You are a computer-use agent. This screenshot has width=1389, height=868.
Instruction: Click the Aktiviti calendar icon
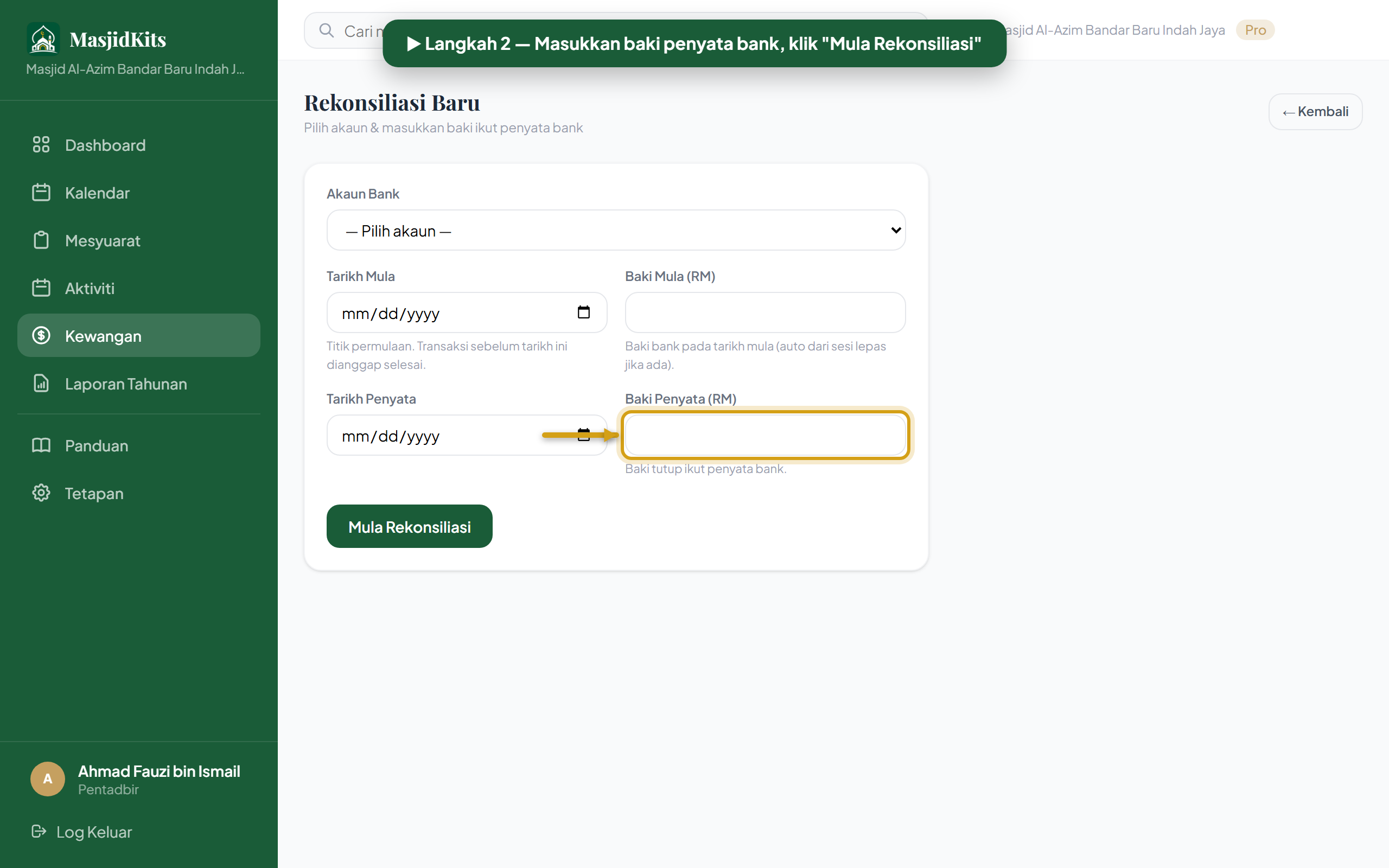pos(41,288)
